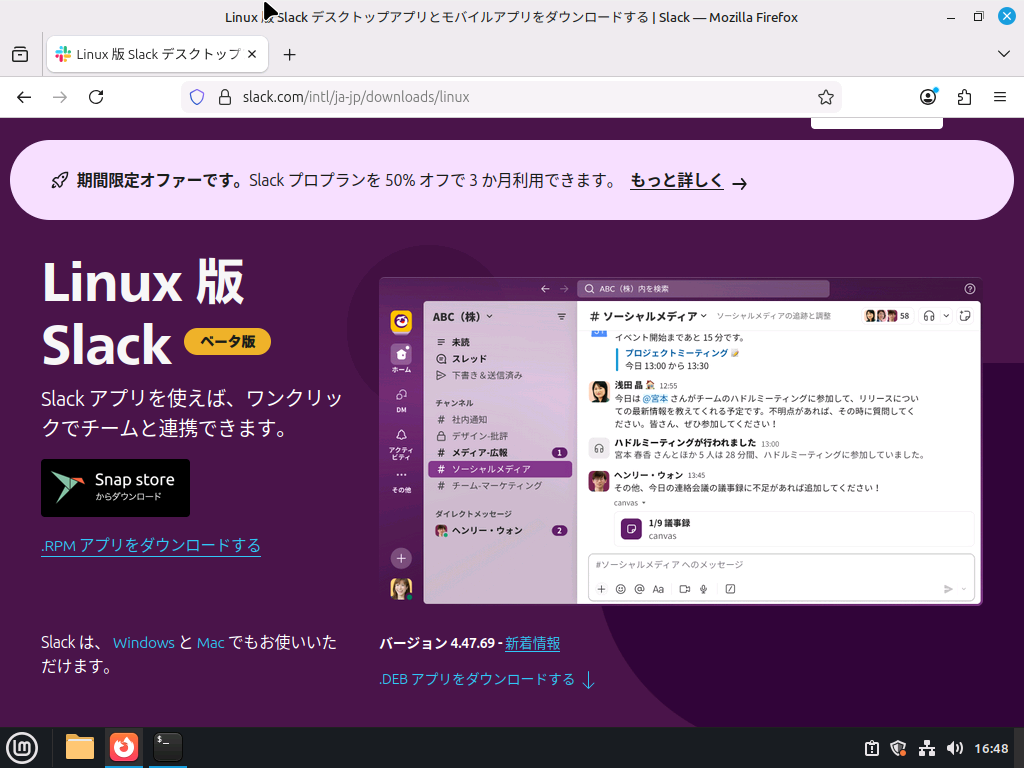The image size is (1024, 768).
Task: Click the @ mention icon in the composer
Action: pyautogui.click(x=639, y=589)
